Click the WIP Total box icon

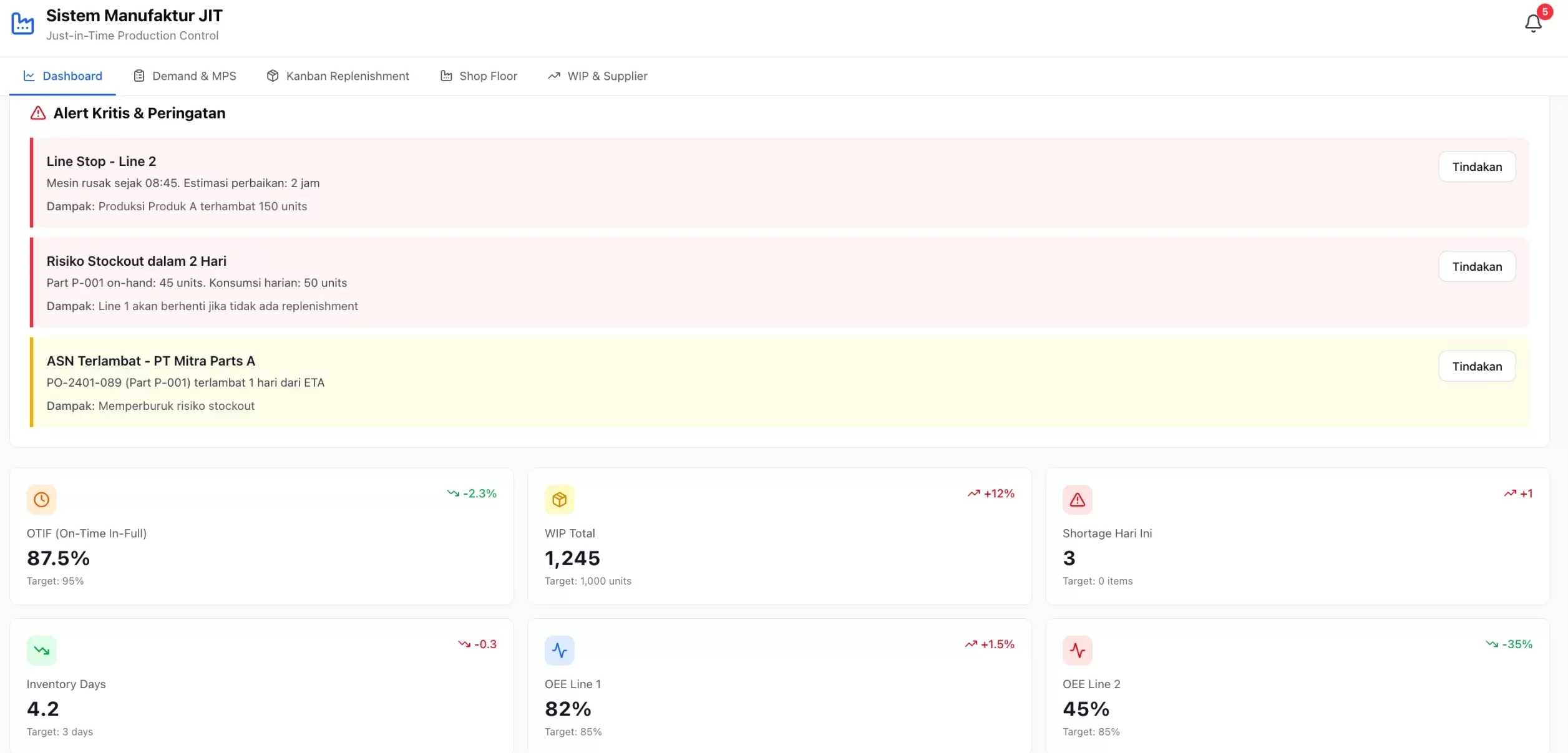(559, 500)
